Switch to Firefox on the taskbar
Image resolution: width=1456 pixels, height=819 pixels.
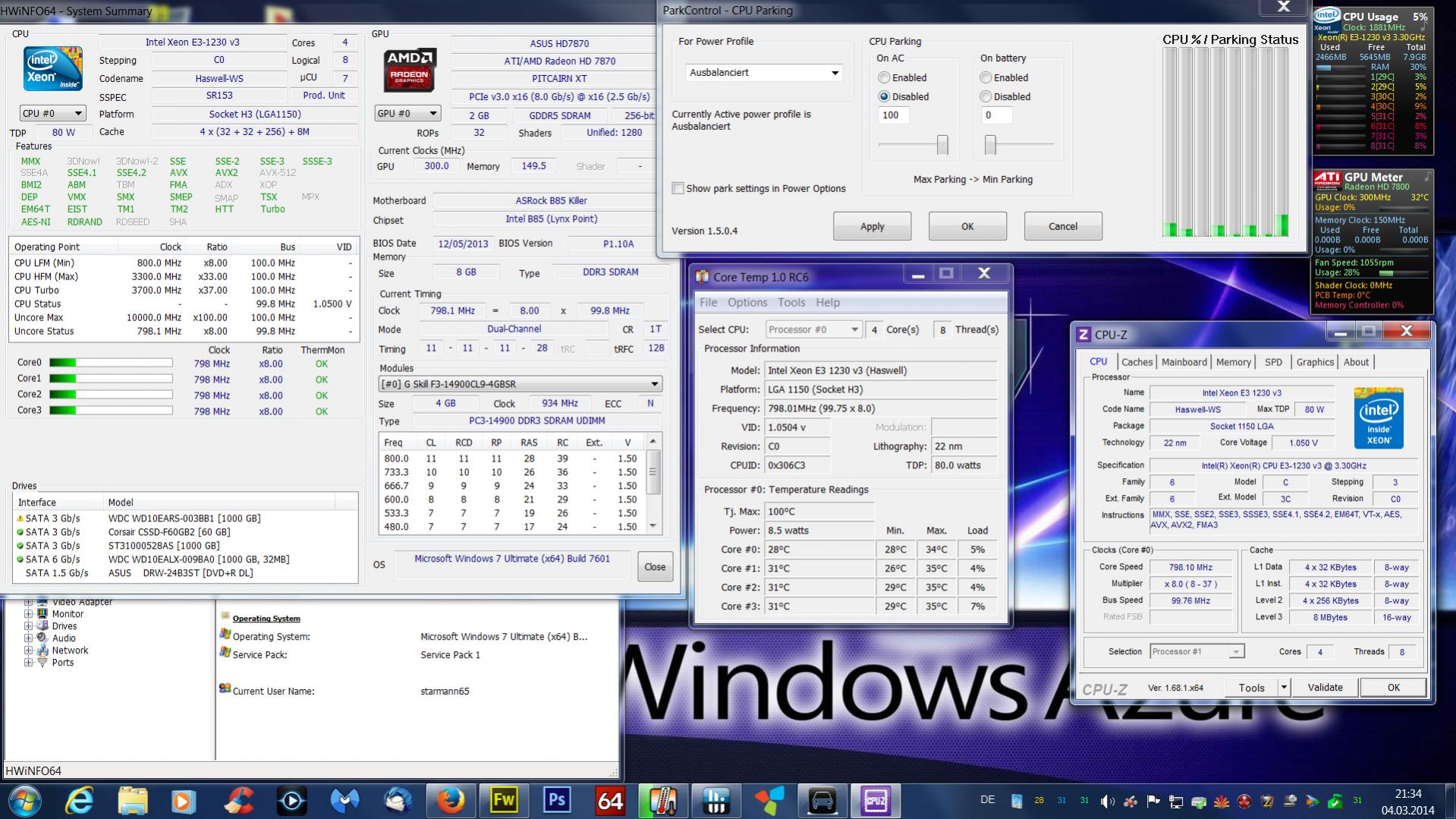(451, 801)
